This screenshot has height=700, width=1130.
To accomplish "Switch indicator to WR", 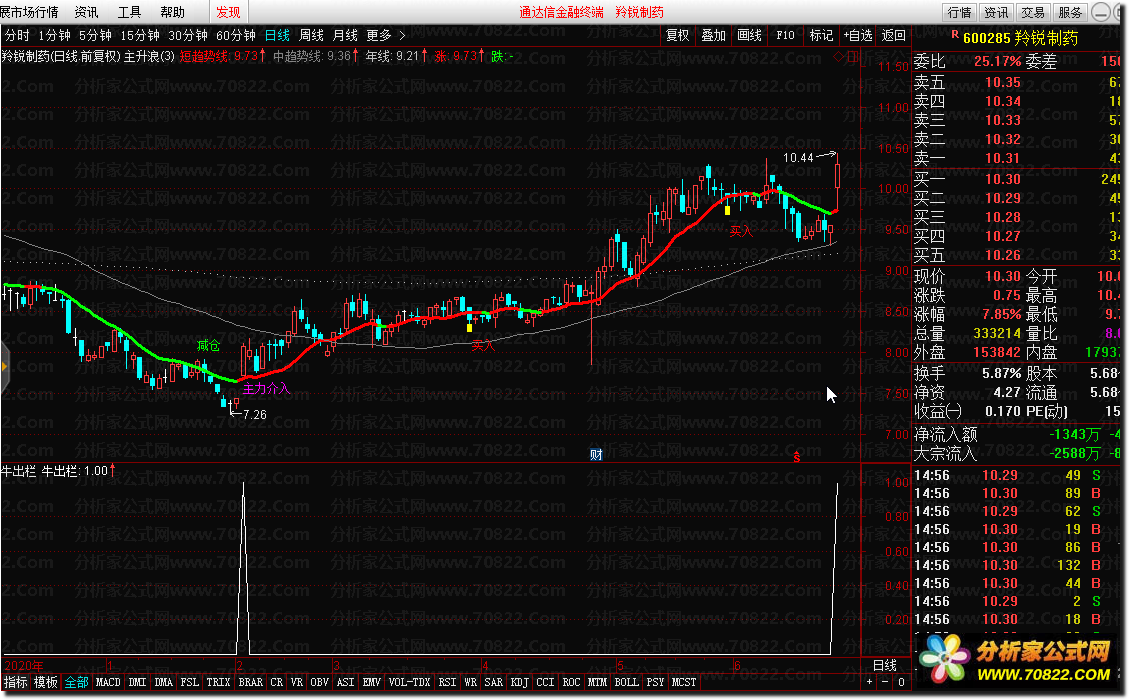I will (471, 682).
